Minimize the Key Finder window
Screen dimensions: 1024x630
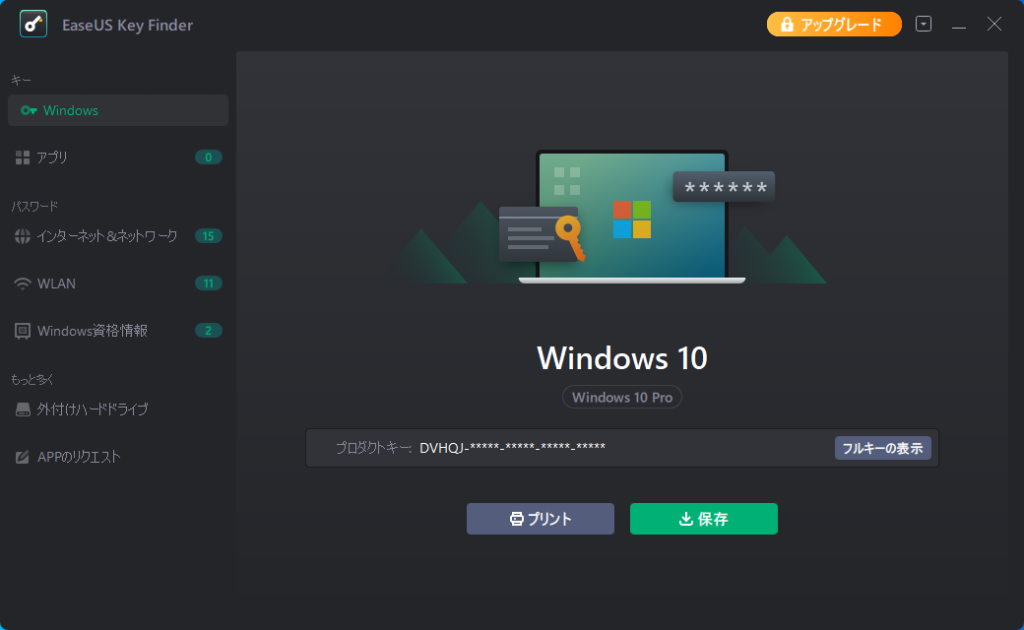pos(959,25)
